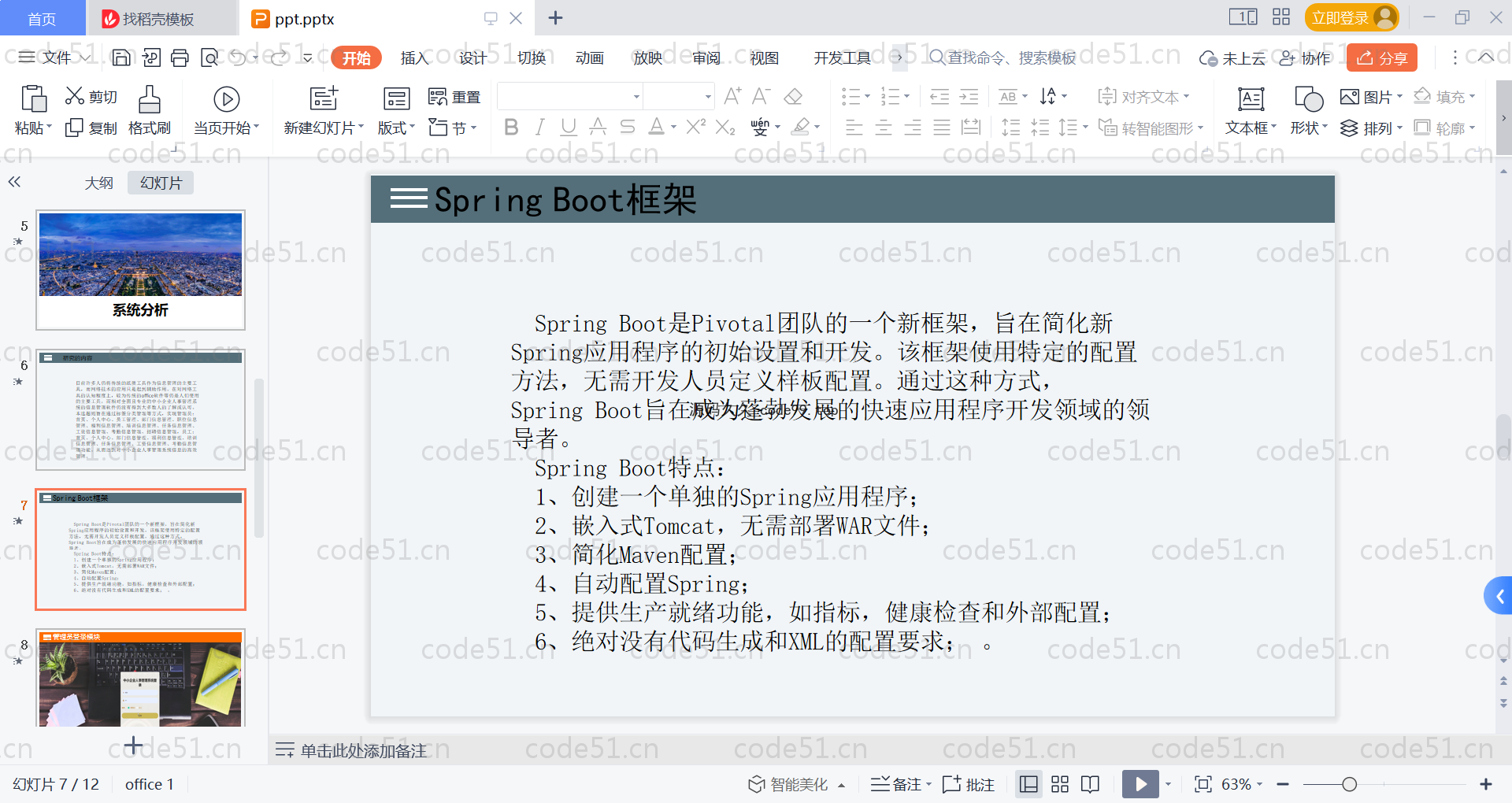The width and height of the screenshot is (1512, 803).
Task: Align text left
Action: [854, 127]
